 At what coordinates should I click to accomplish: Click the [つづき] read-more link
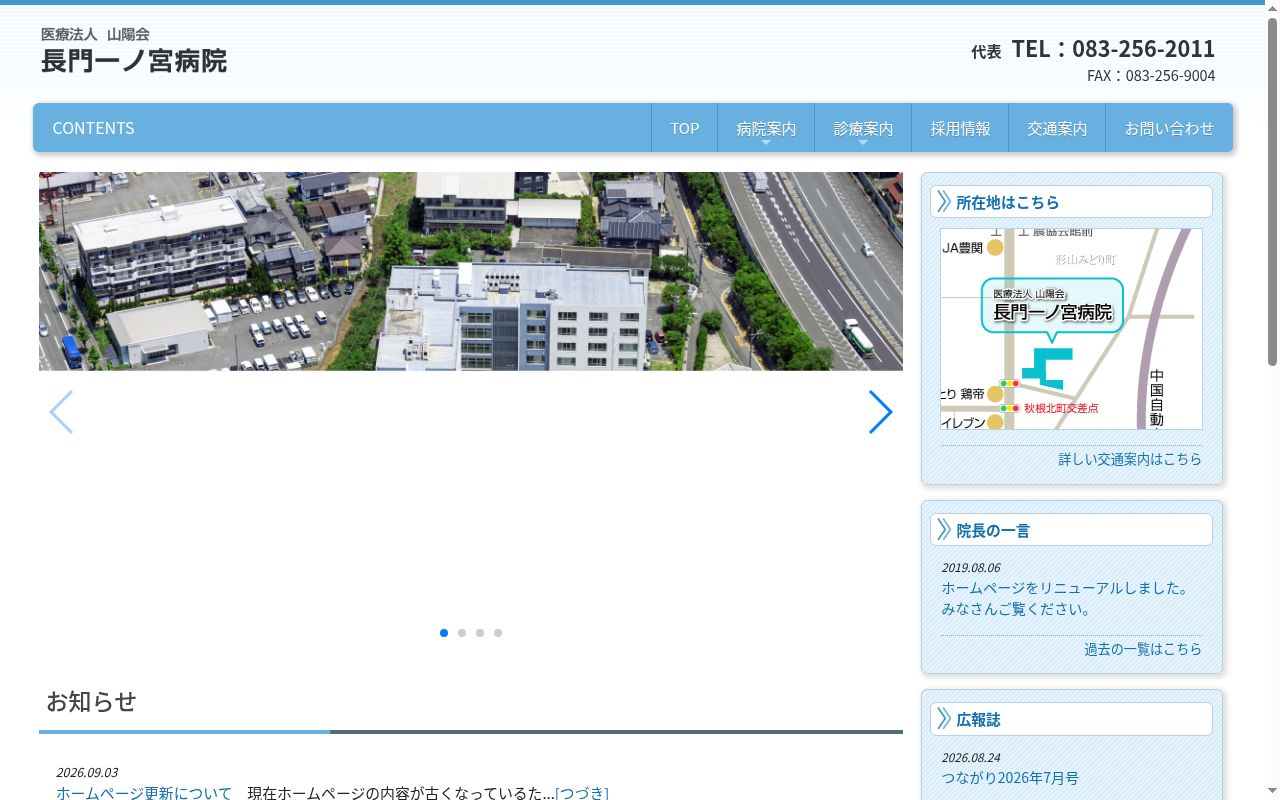pyautogui.click(x=581, y=793)
